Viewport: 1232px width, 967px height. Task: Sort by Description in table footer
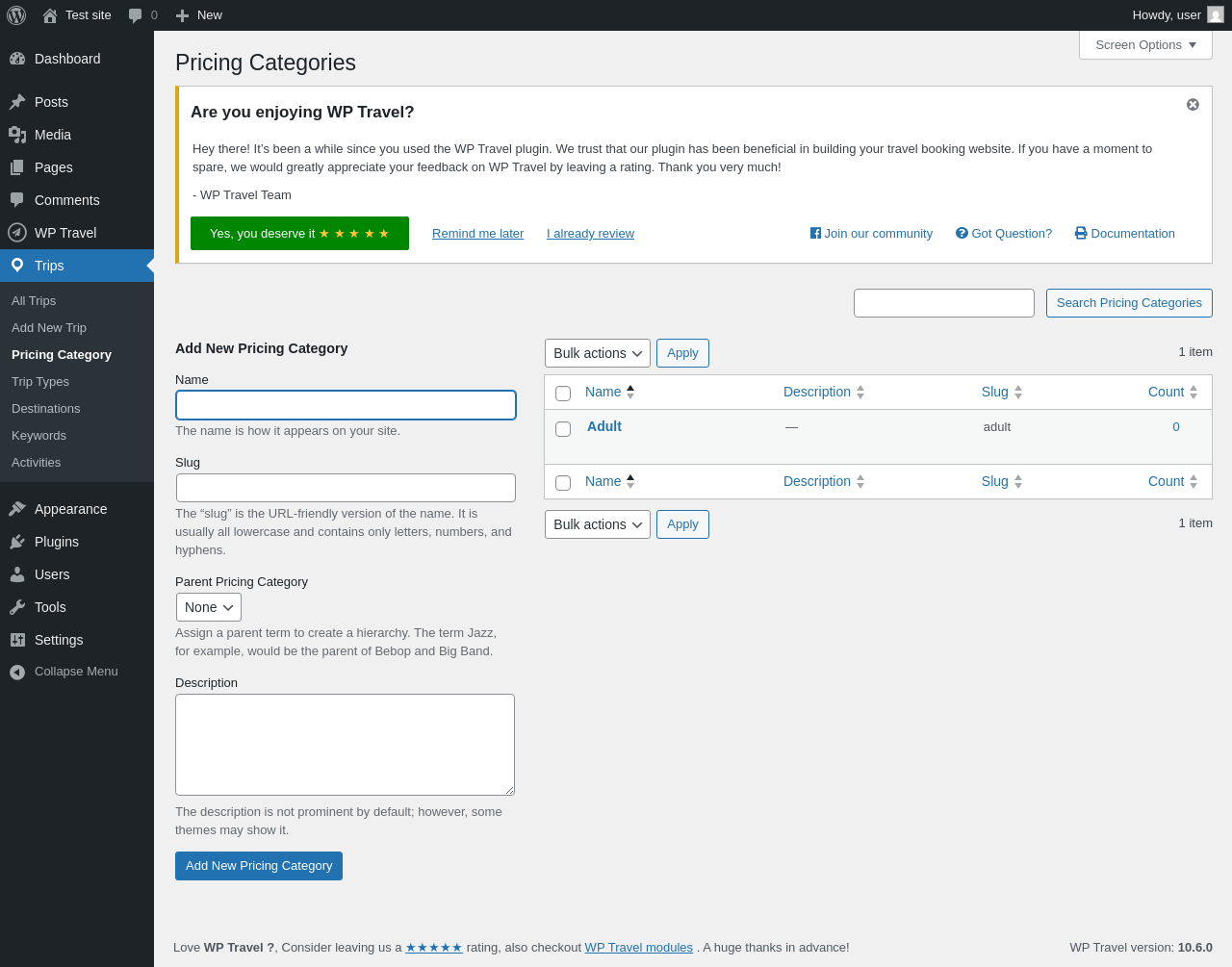(x=824, y=481)
